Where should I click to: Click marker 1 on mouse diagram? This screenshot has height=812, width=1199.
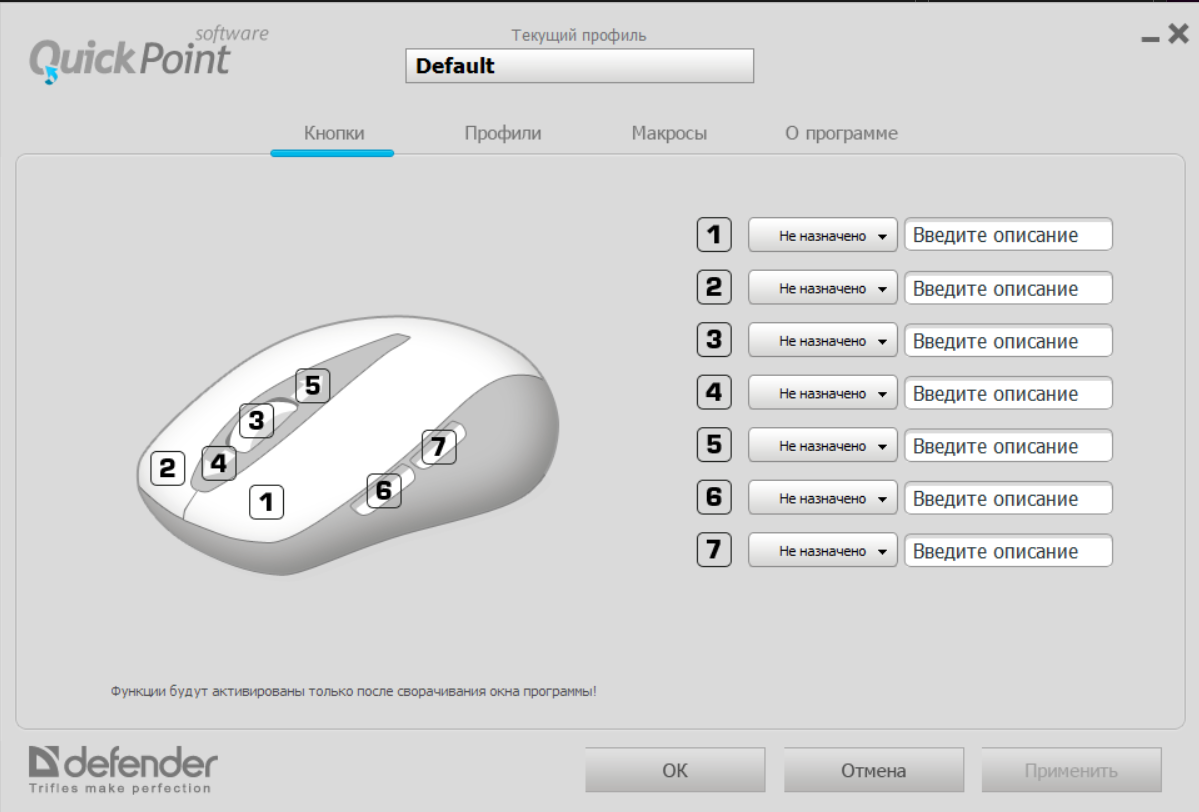pyautogui.click(x=266, y=502)
